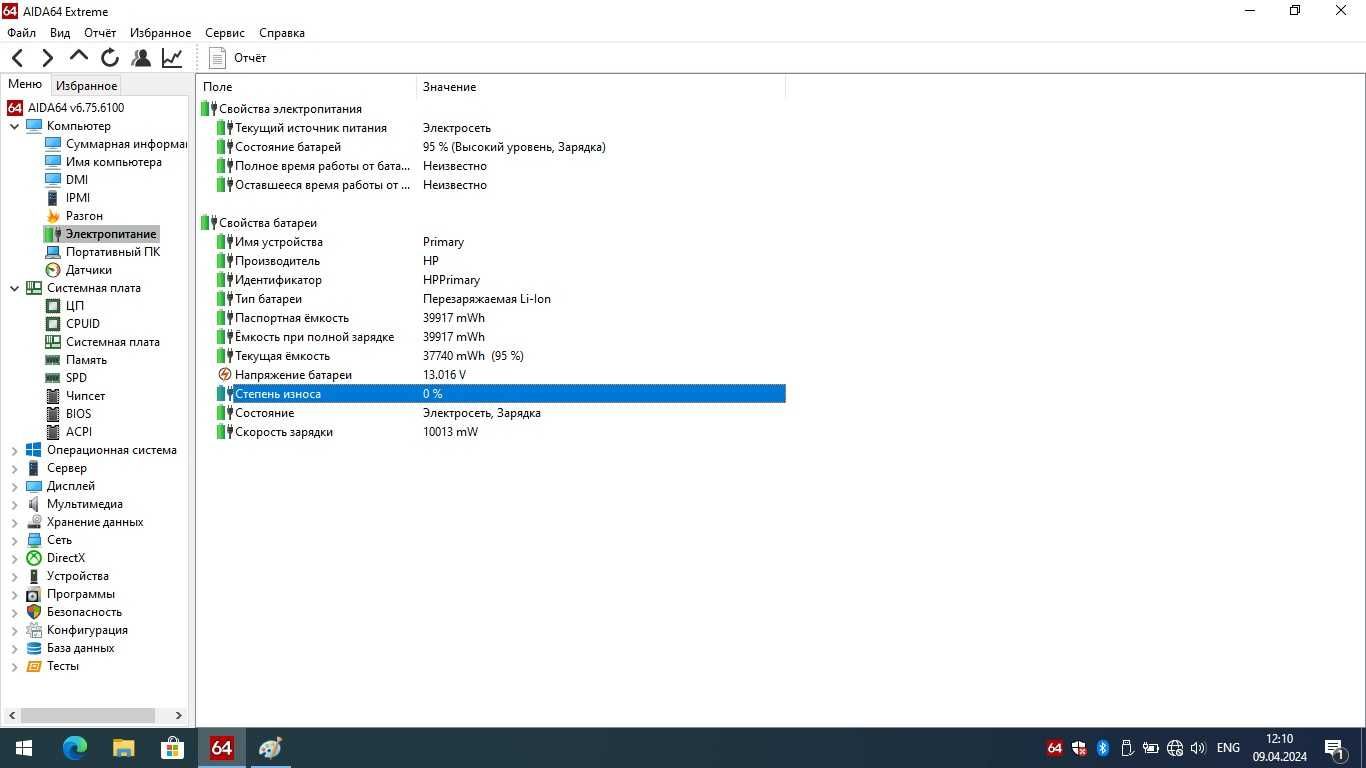1366x768 pixels.
Task: Click the ACPI icon in tree
Action: (x=53, y=432)
